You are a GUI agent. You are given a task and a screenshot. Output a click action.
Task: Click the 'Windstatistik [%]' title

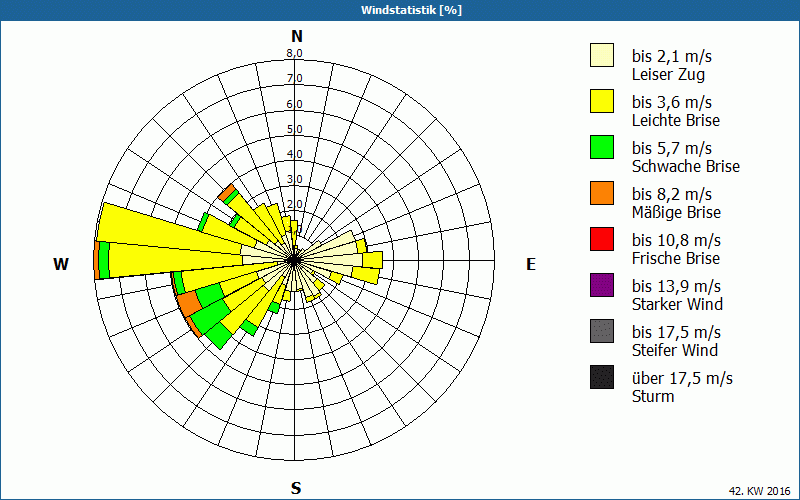[411, 10]
